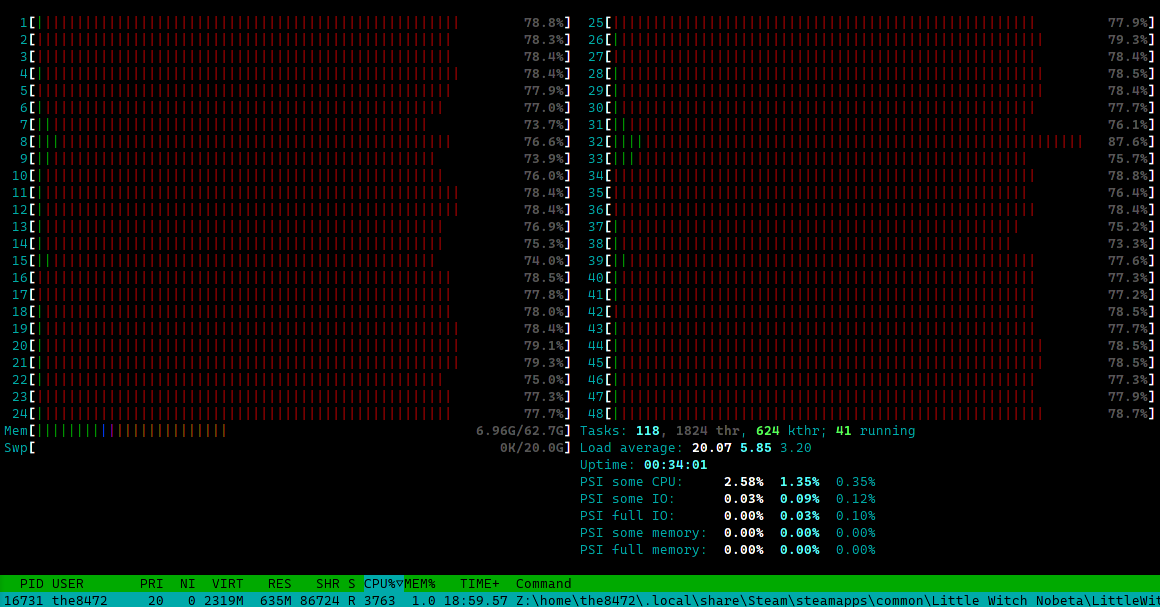Viewport: 1160px width, 607px height.
Task: Toggle CPU% sort order header
Action: [383, 584]
